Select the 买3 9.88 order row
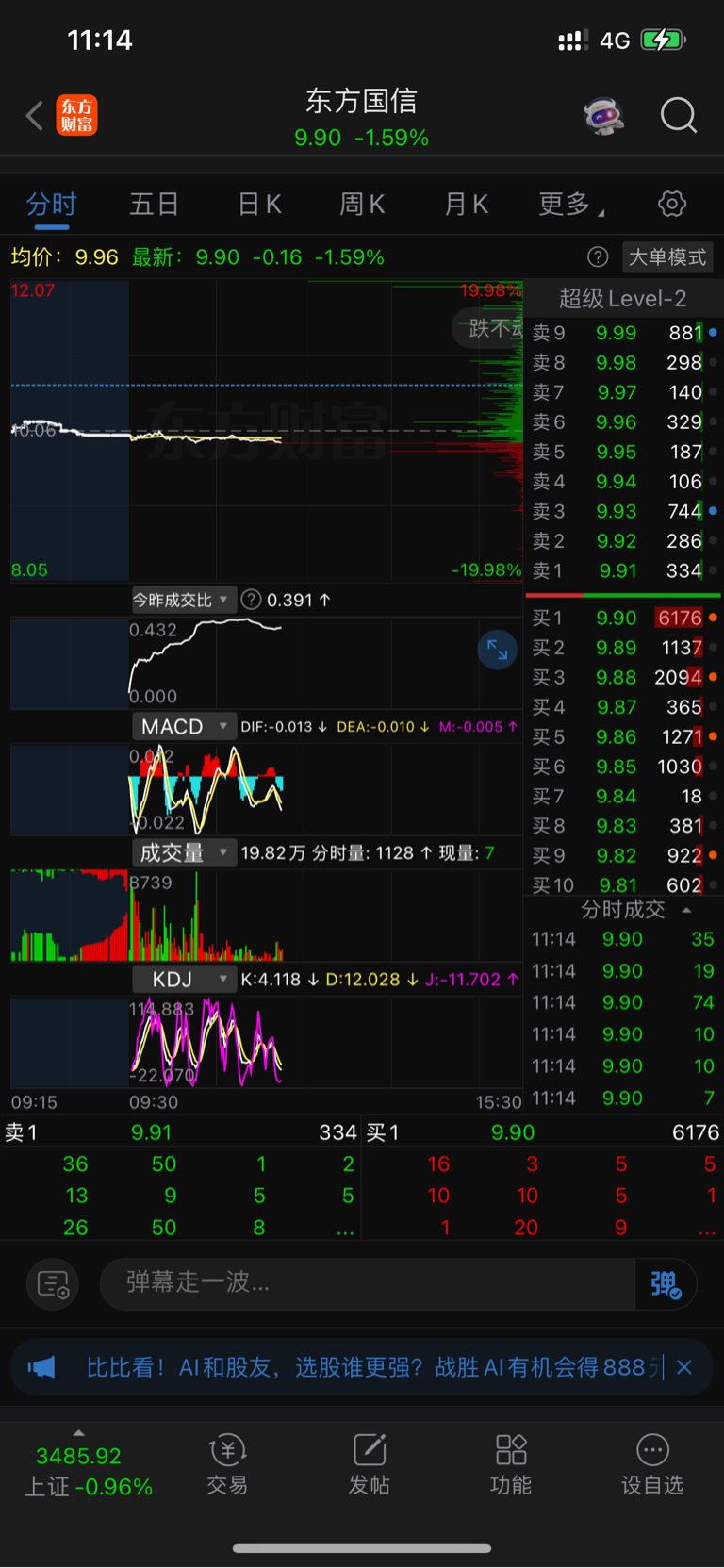This screenshot has height=1568, width=724. pyautogui.click(x=623, y=677)
